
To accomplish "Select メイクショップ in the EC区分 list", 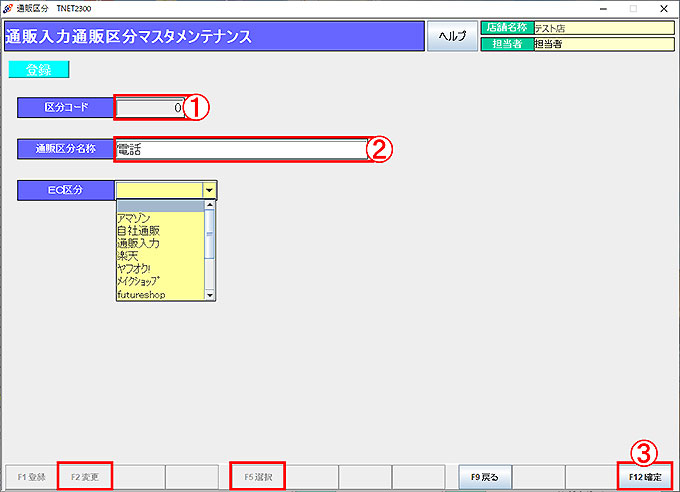I will [160, 281].
